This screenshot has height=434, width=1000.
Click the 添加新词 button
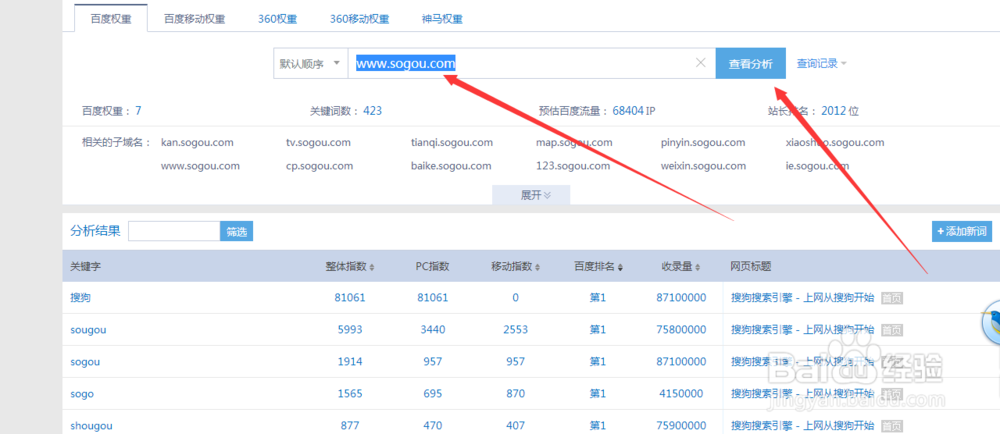pyautogui.click(x=962, y=231)
